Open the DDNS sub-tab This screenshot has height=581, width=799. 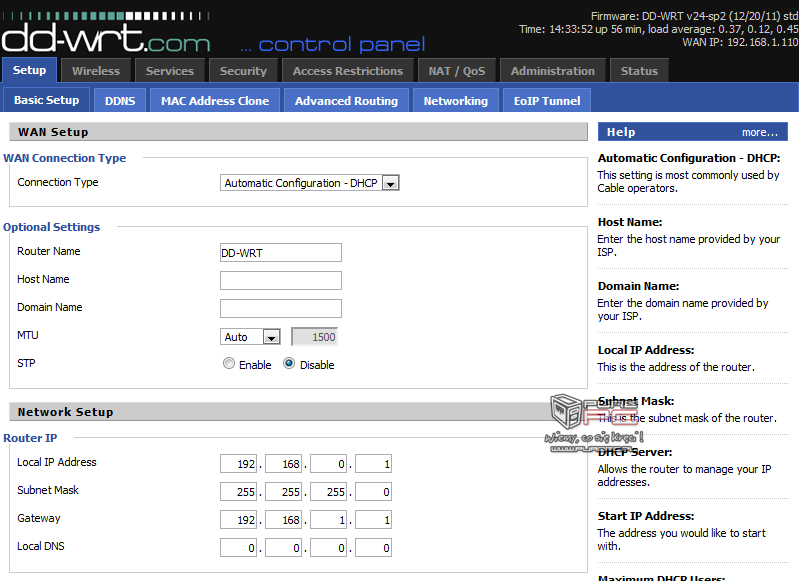120,100
